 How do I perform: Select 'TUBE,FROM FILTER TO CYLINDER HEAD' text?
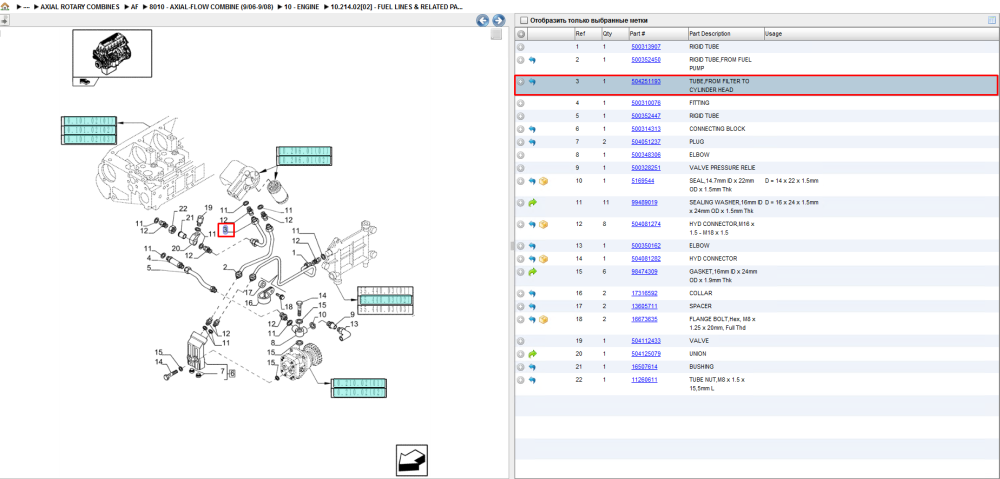719,86
